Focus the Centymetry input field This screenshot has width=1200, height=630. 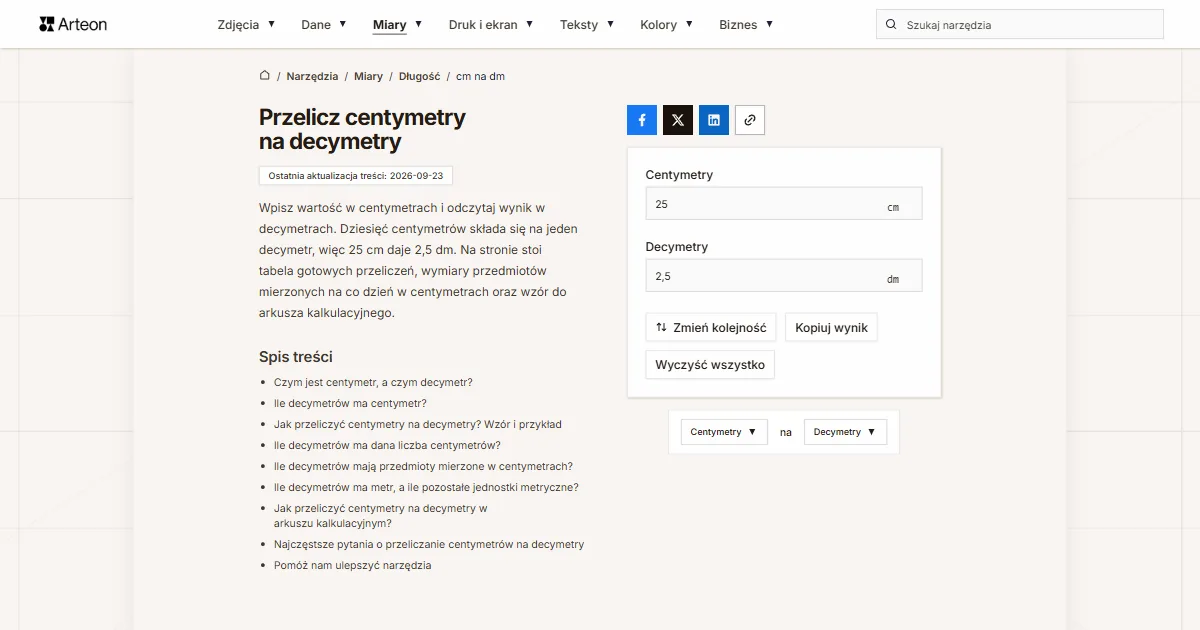click(x=784, y=204)
